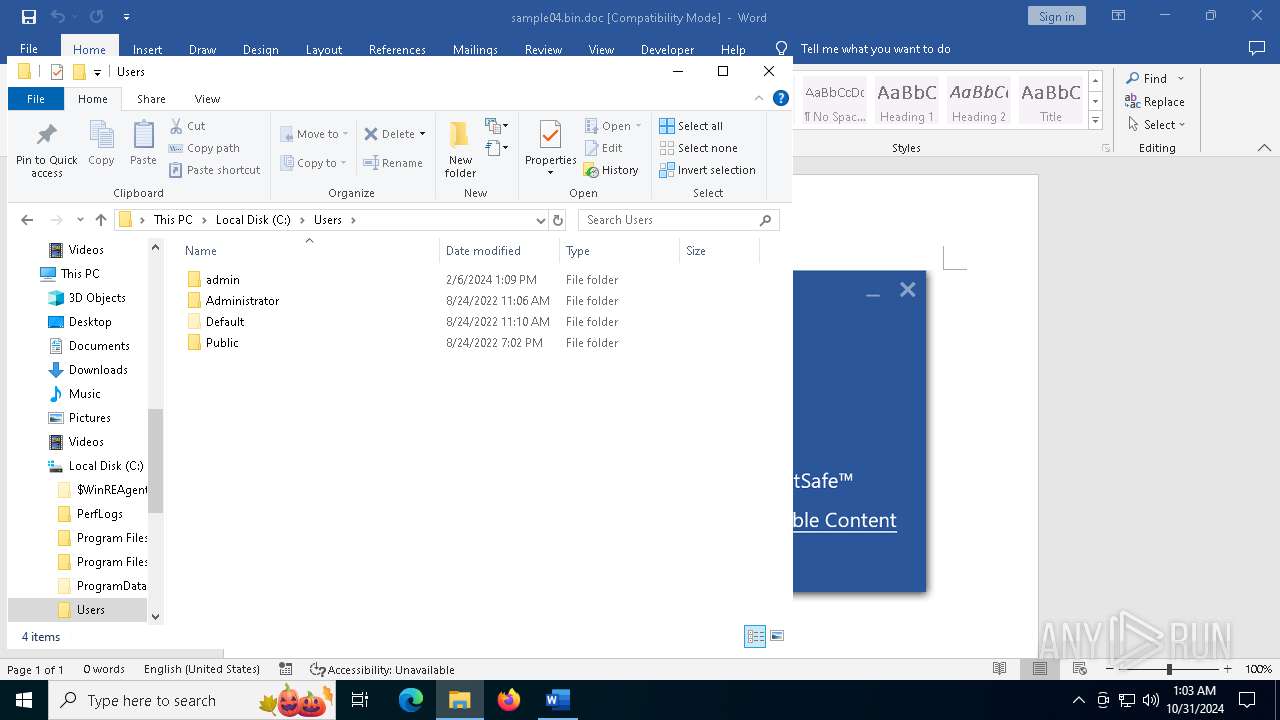
Task: Open Word Developer tab
Action: click(x=667, y=49)
